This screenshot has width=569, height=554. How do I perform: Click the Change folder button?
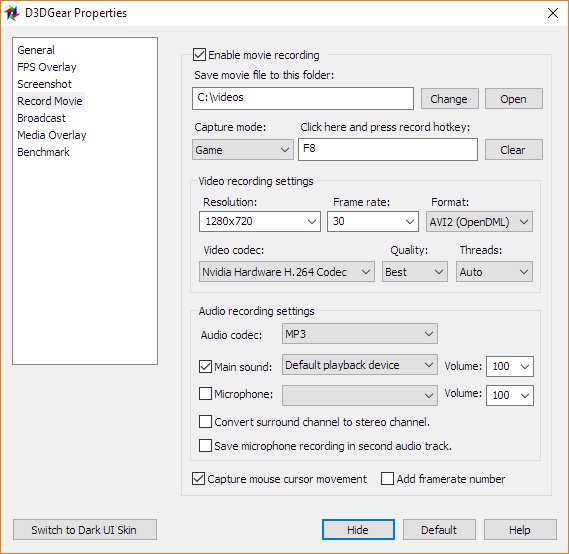(450, 98)
